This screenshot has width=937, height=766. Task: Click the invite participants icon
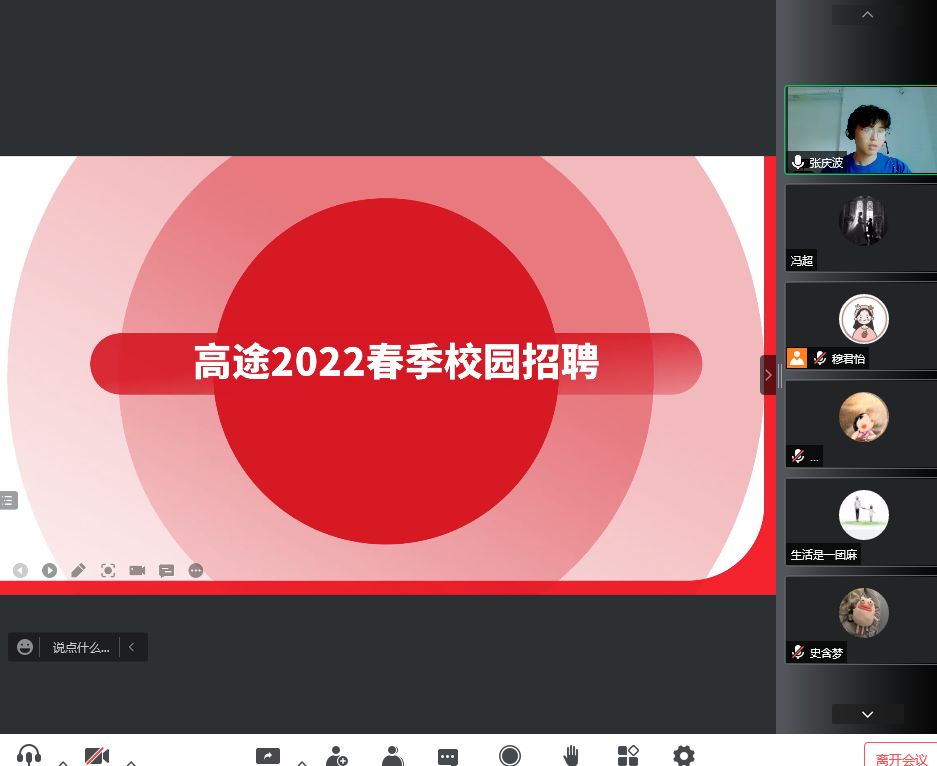[337, 755]
